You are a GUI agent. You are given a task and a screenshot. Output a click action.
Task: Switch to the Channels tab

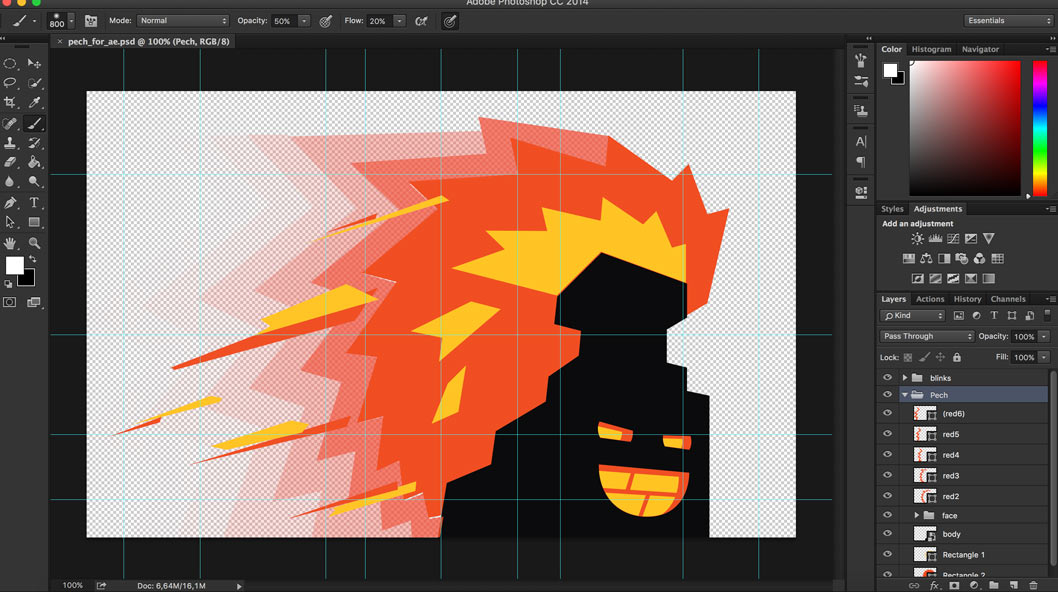1008,299
